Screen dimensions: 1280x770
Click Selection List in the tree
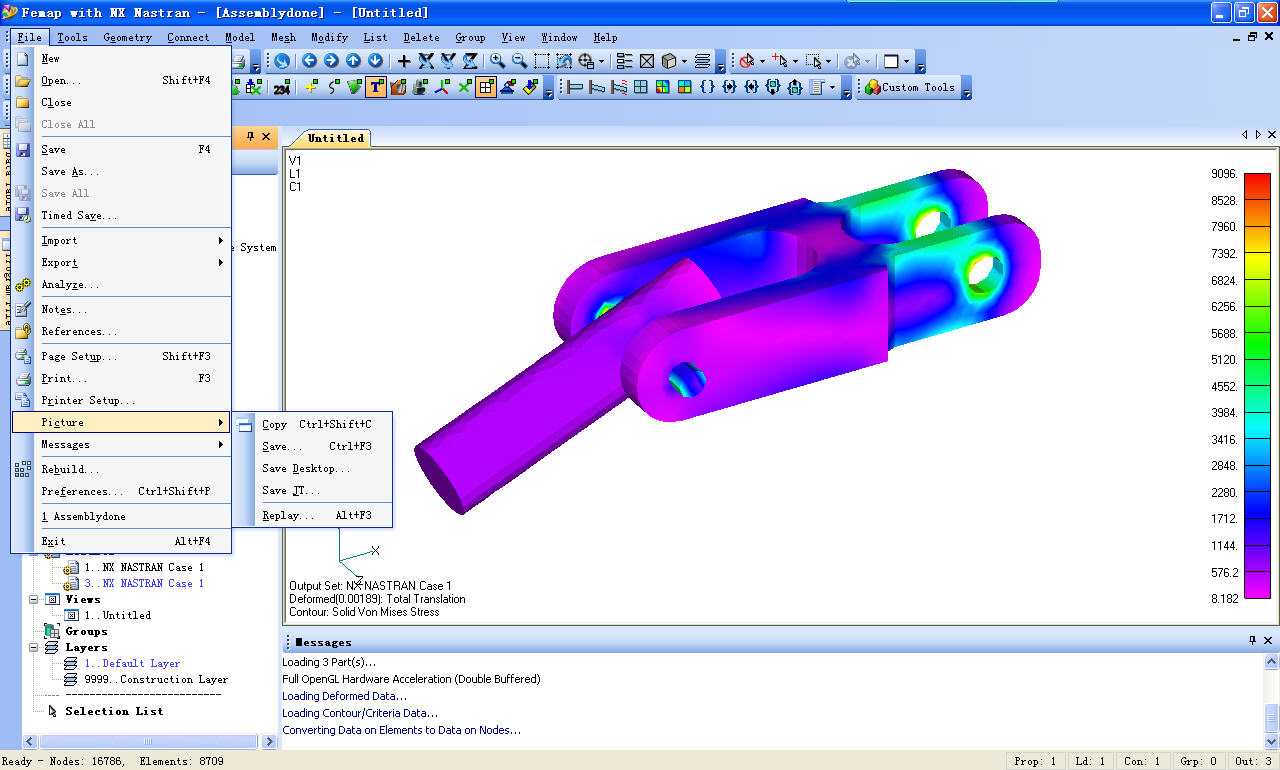[114, 711]
